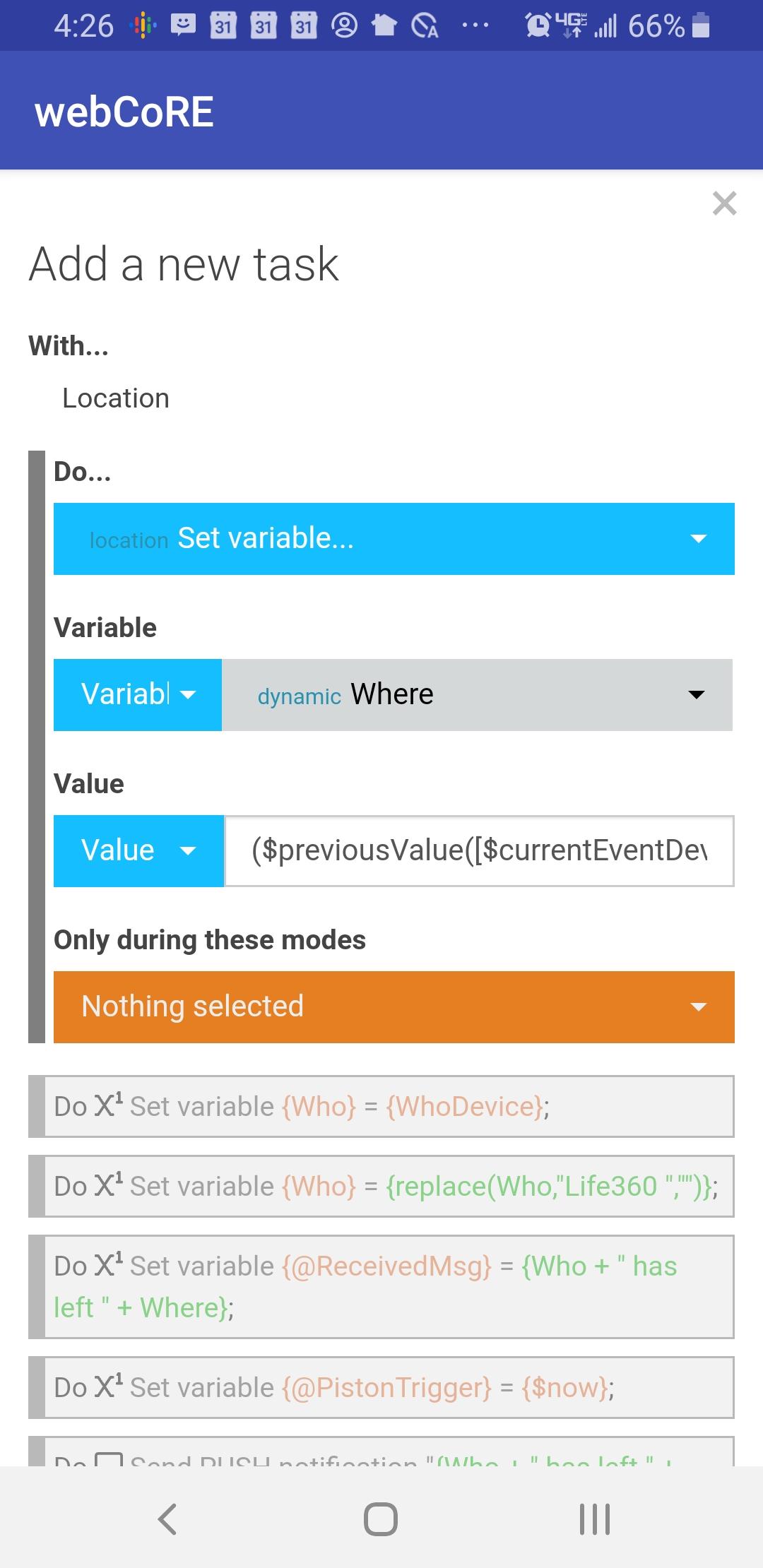
Task: Open the Nothing selected modes dropdown
Action: coord(394,1007)
